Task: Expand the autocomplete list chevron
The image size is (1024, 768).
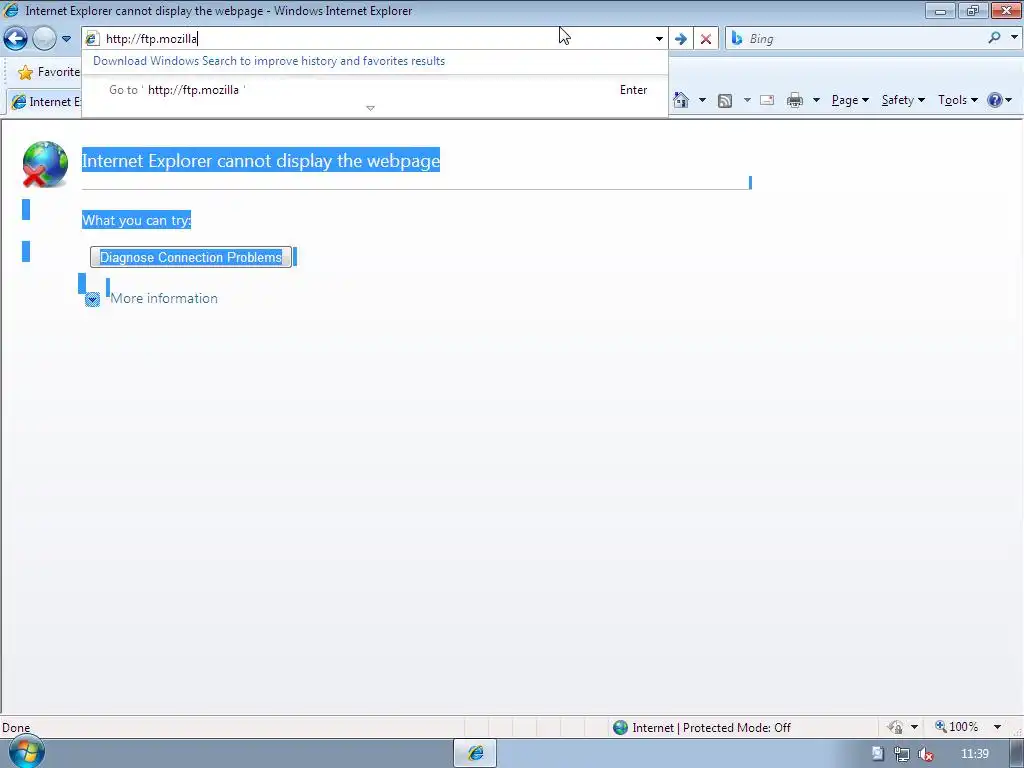Action: click(x=370, y=108)
